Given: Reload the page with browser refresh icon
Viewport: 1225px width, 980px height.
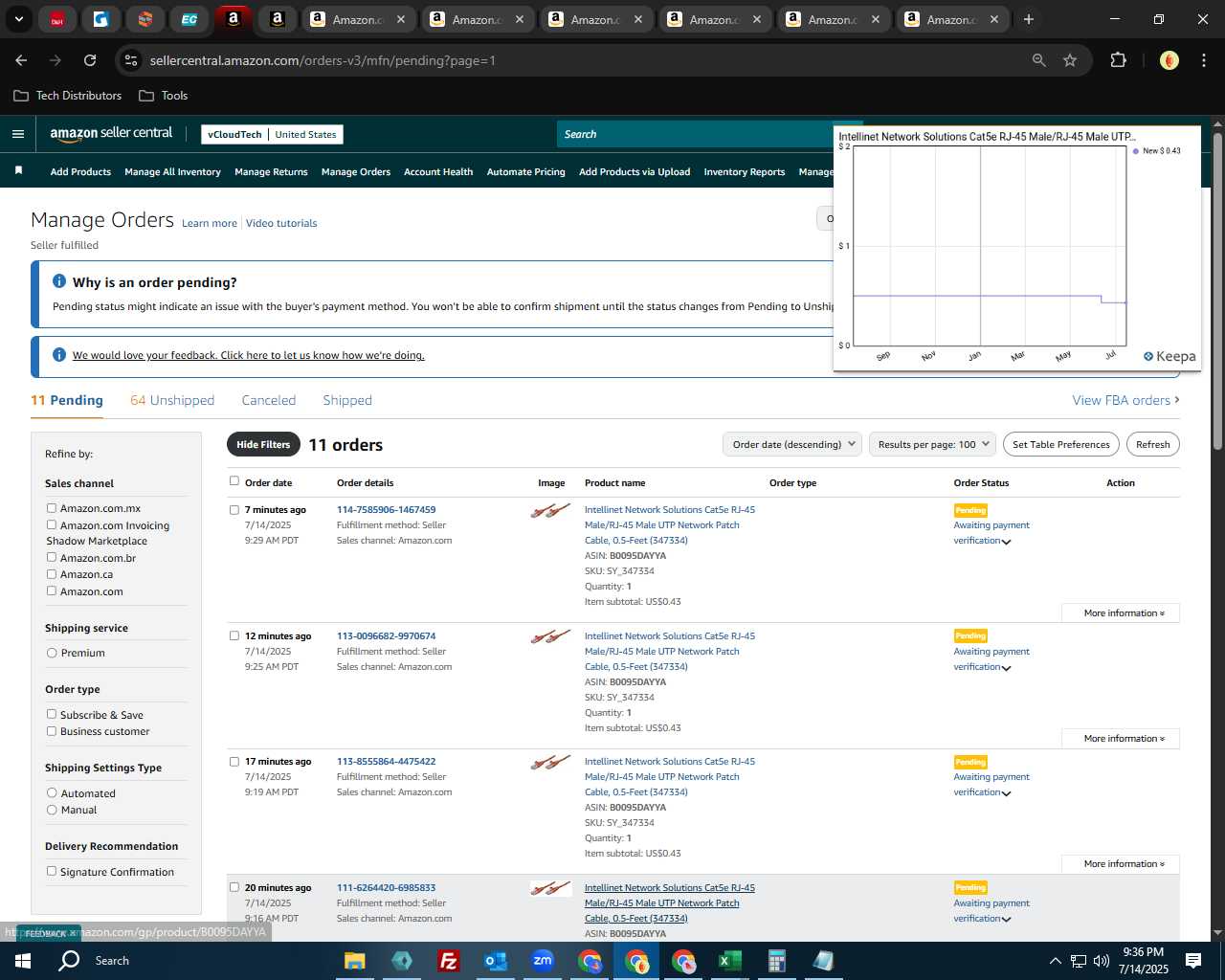Looking at the screenshot, I should point(90,60).
